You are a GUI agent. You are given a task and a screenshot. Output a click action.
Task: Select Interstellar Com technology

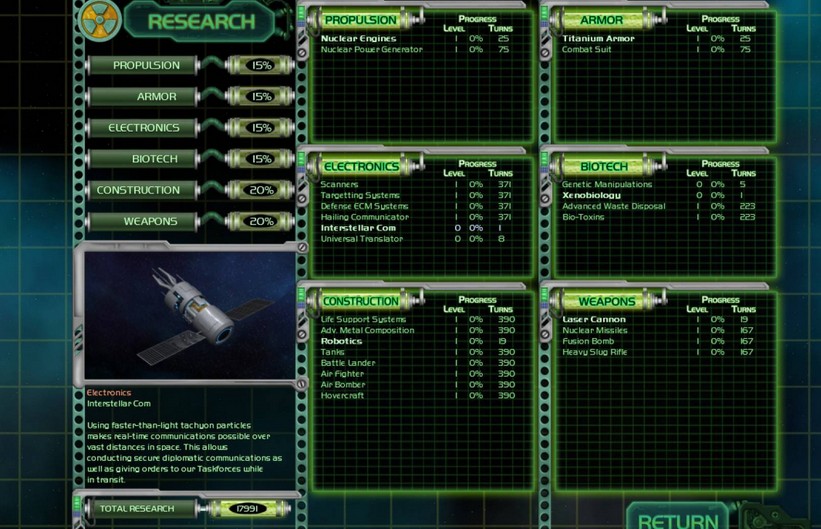point(359,228)
